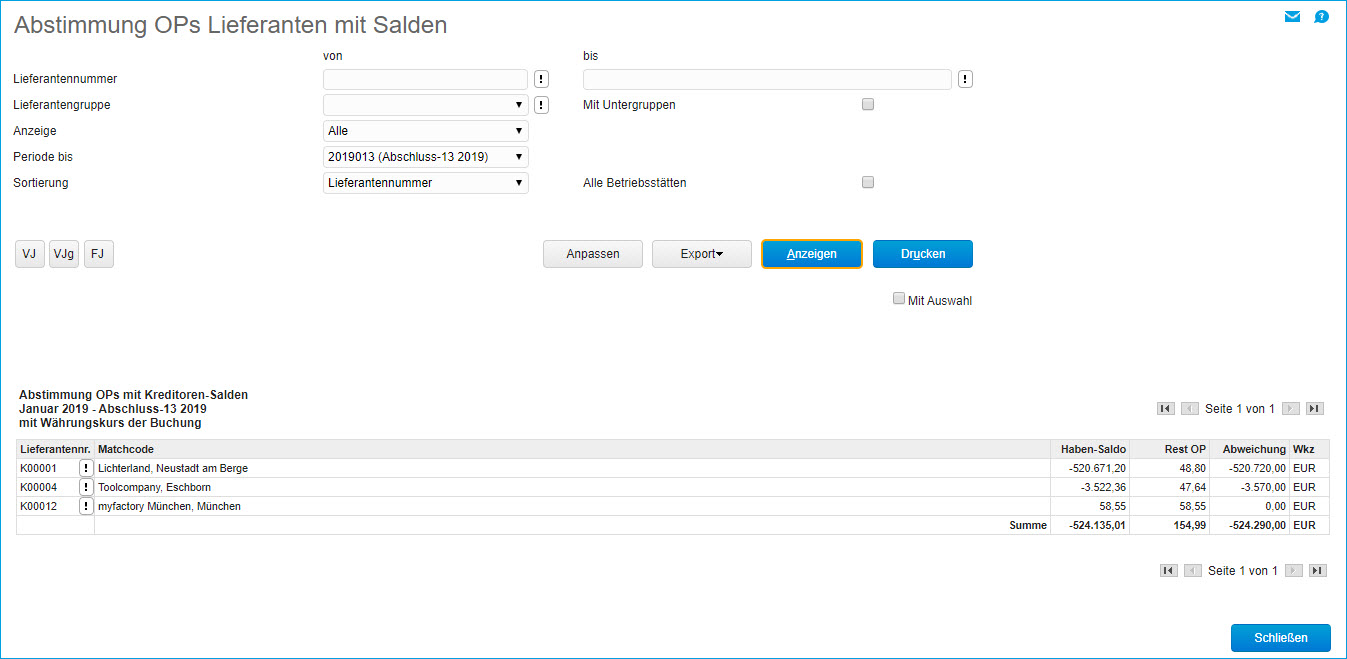The width and height of the screenshot is (1347, 659).
Task: Click Abweichung value -520.720,00
Action: coord(1257,468)
